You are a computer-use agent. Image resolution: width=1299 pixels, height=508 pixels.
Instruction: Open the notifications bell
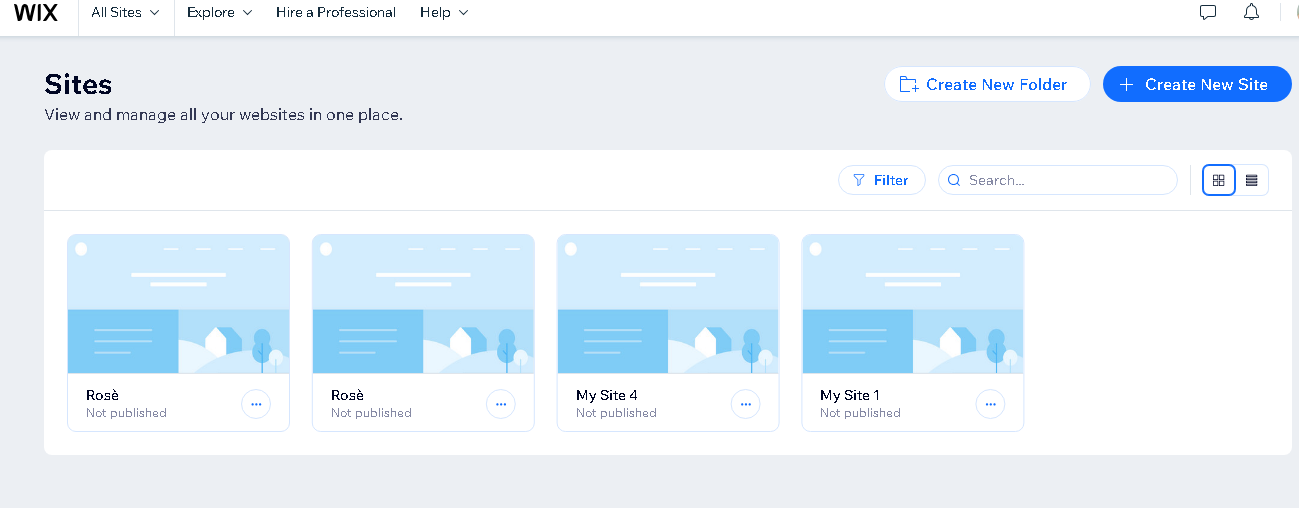pyautogui.click(x=1251, y=13)
